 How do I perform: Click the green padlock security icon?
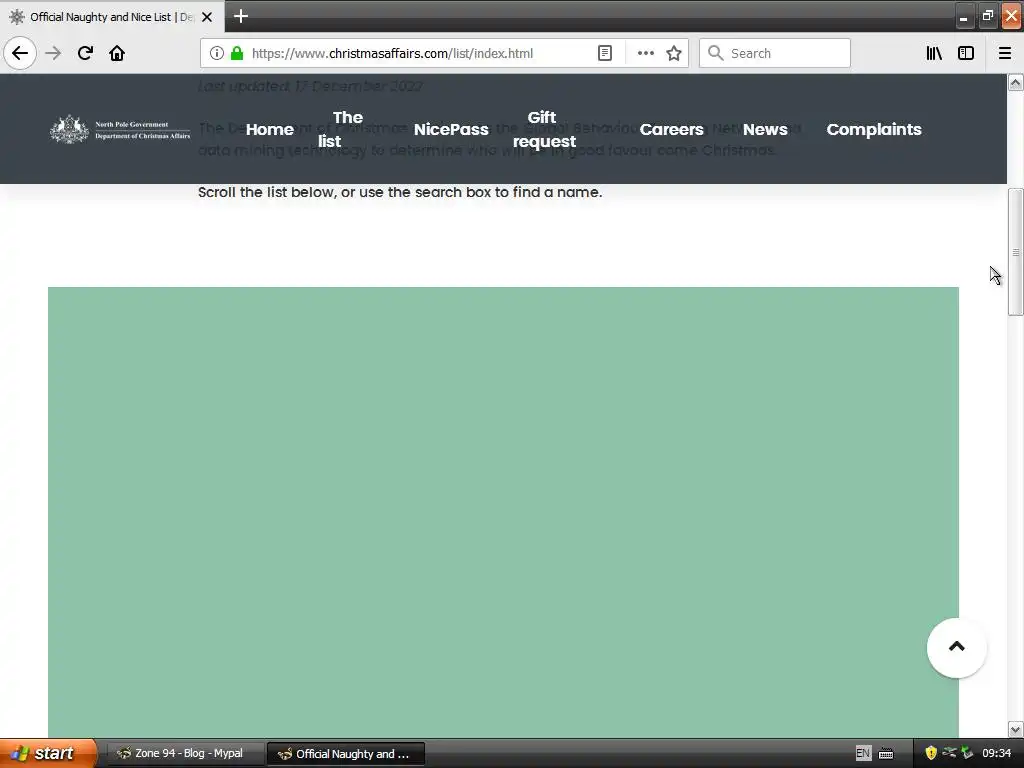click(x=237, y=53)
